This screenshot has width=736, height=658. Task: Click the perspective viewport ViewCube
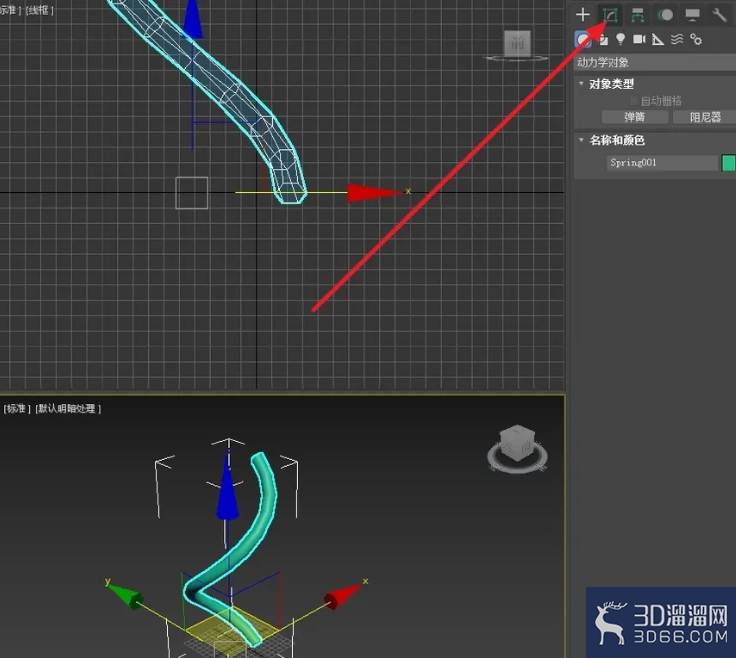[x=517, y=446]
